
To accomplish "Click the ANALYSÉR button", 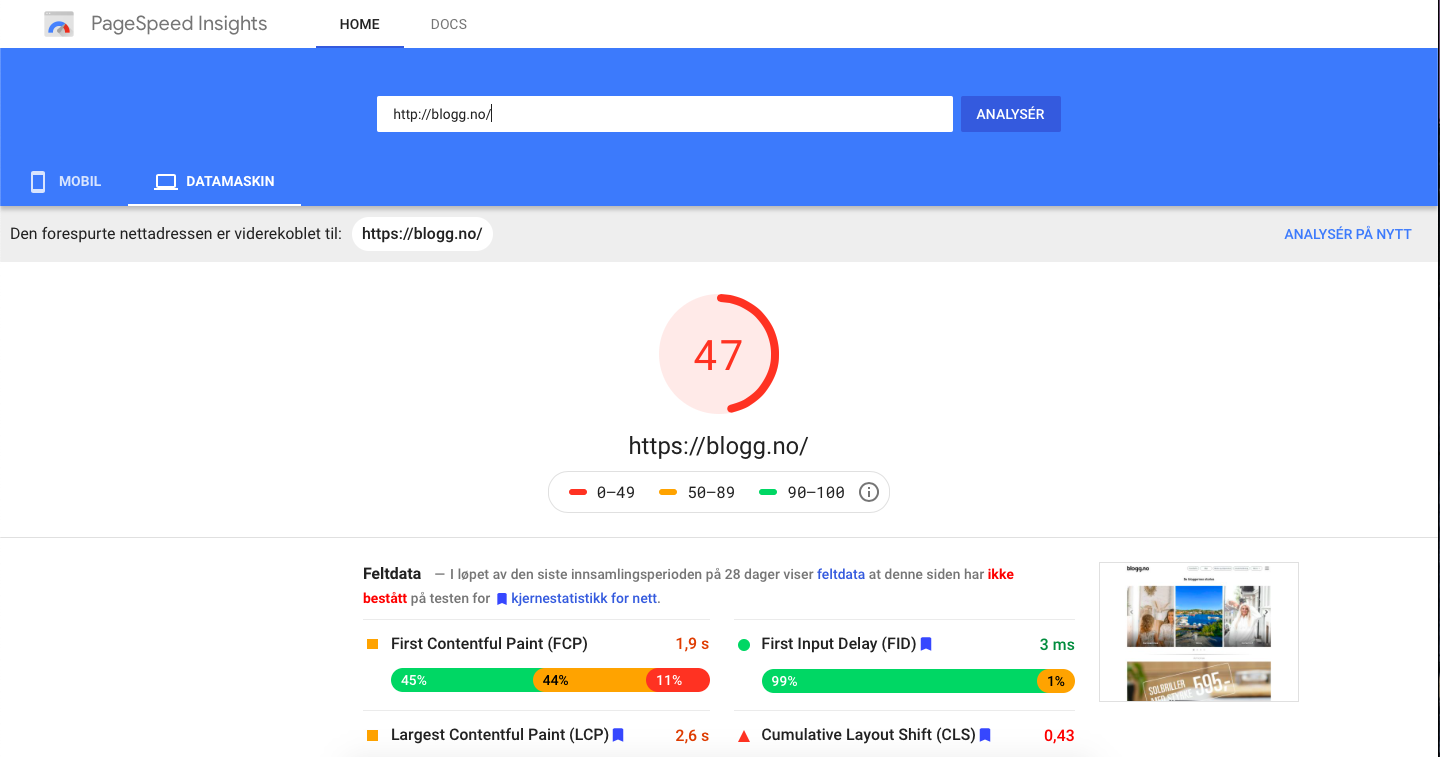I will tap(1011, 114).
